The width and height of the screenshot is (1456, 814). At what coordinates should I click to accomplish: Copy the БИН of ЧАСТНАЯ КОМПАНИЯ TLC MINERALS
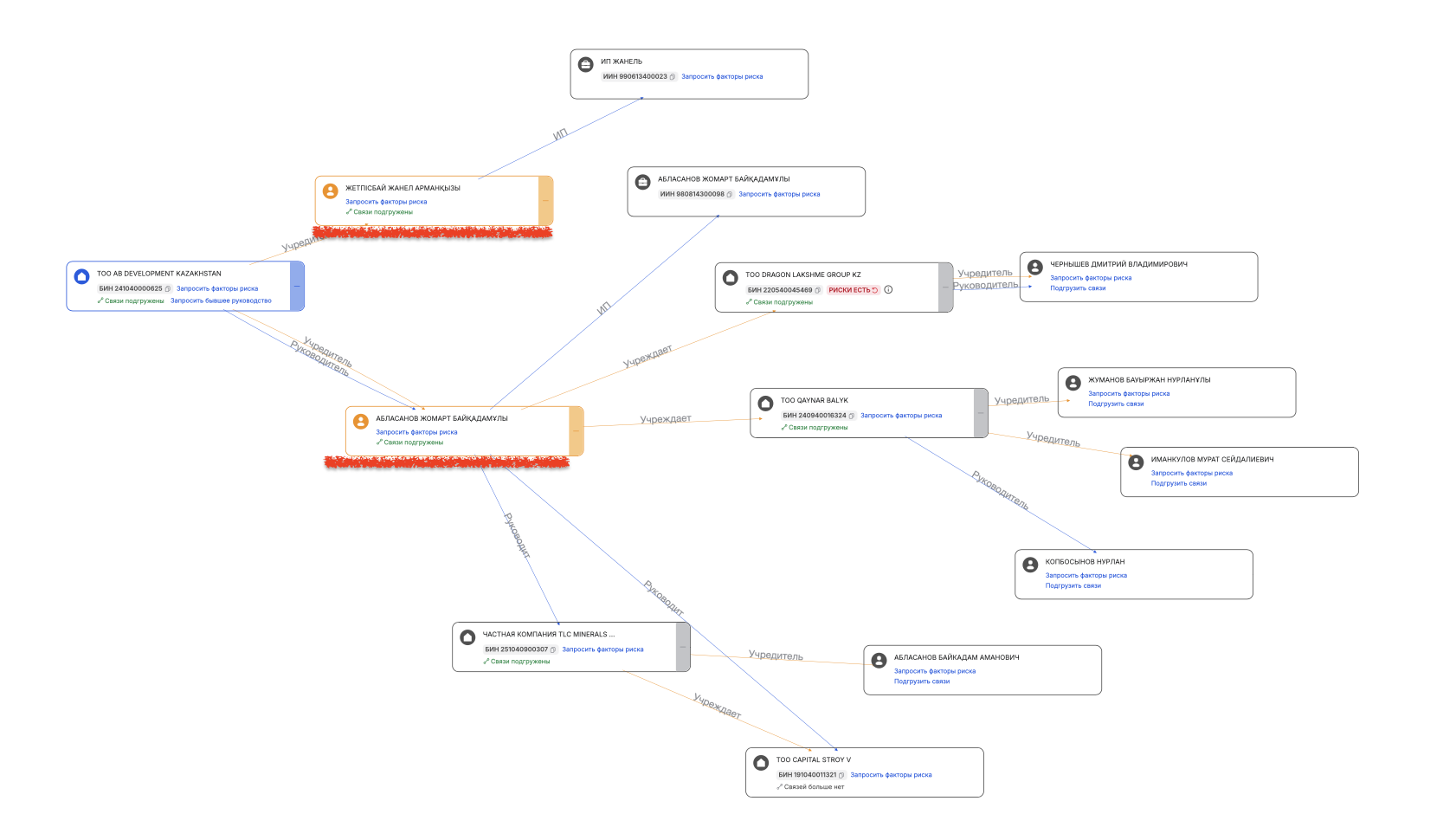[553, 650]
